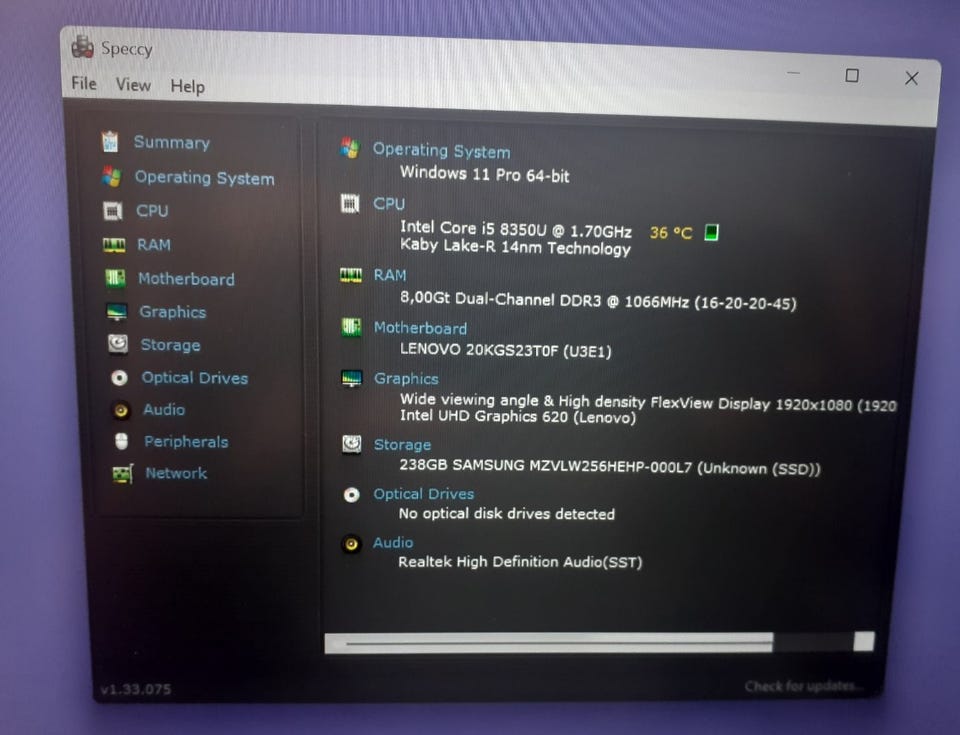Click the Windows flag icon in sidebar
The width and height of the screenshot is (960, 735).
coord(112,176)
